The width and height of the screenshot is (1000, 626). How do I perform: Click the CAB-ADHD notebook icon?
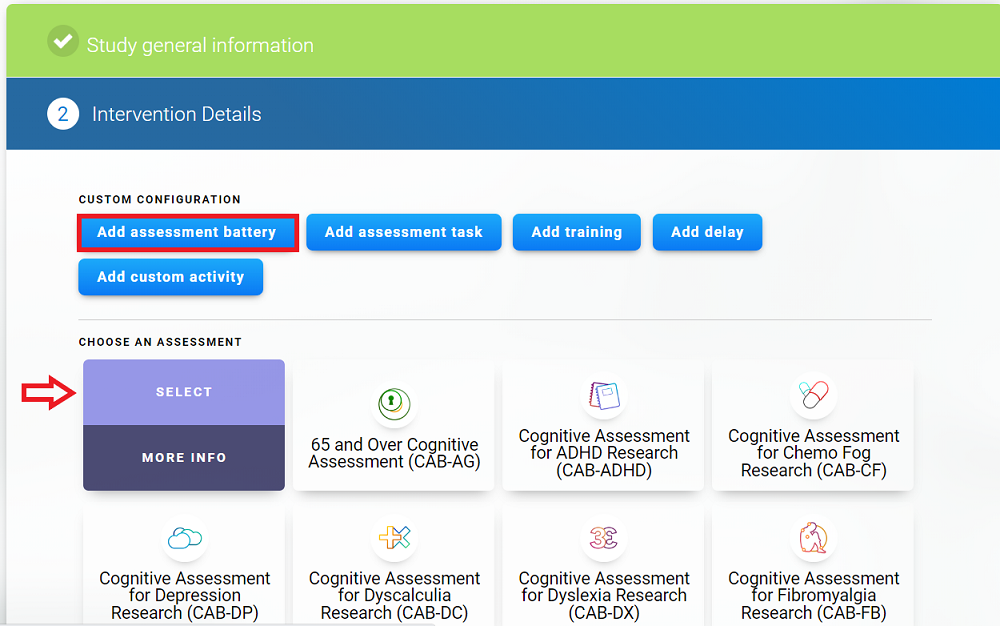pyautogui.click(x=603, y=396)
